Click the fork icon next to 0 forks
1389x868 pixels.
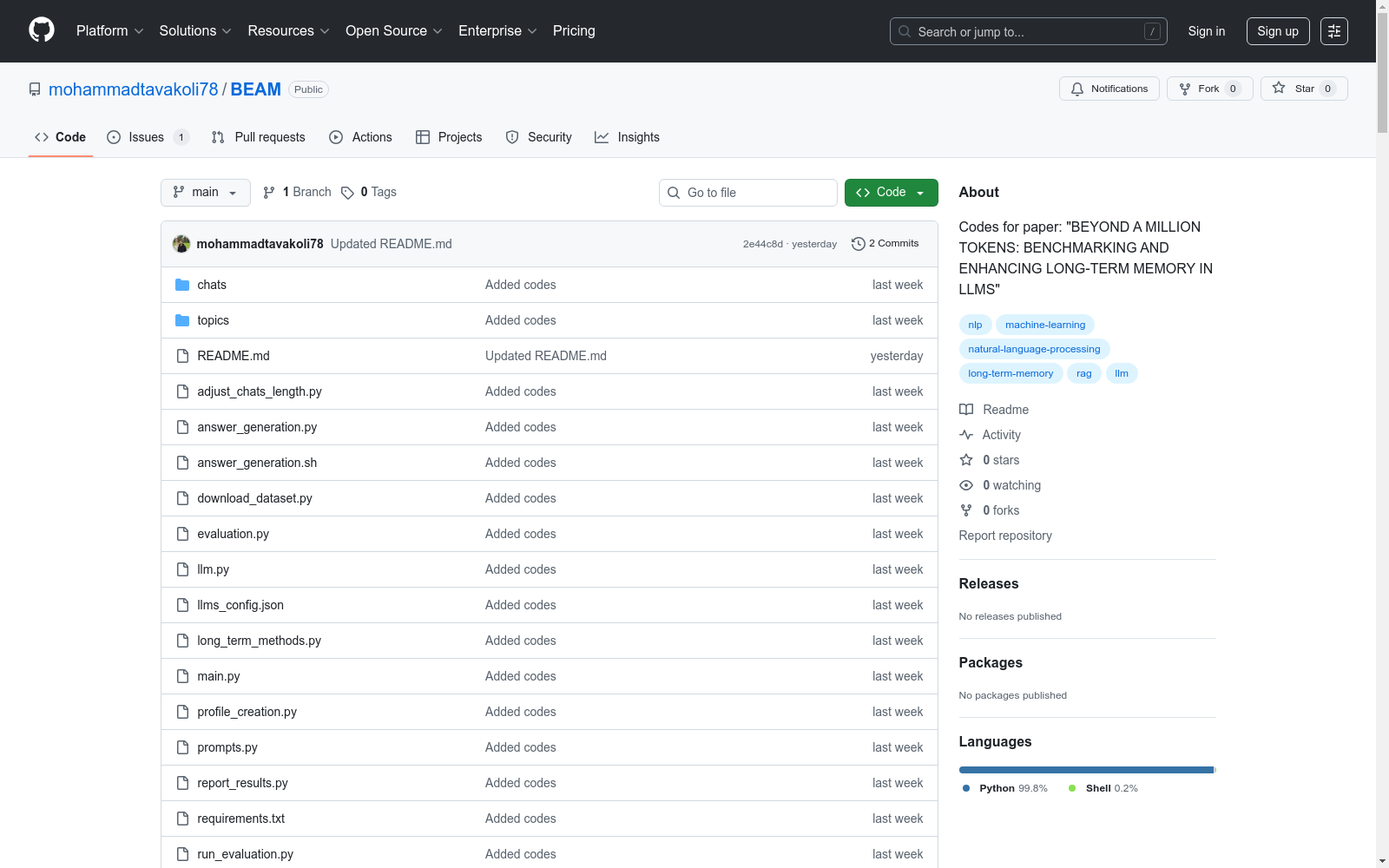click(966, 510)
